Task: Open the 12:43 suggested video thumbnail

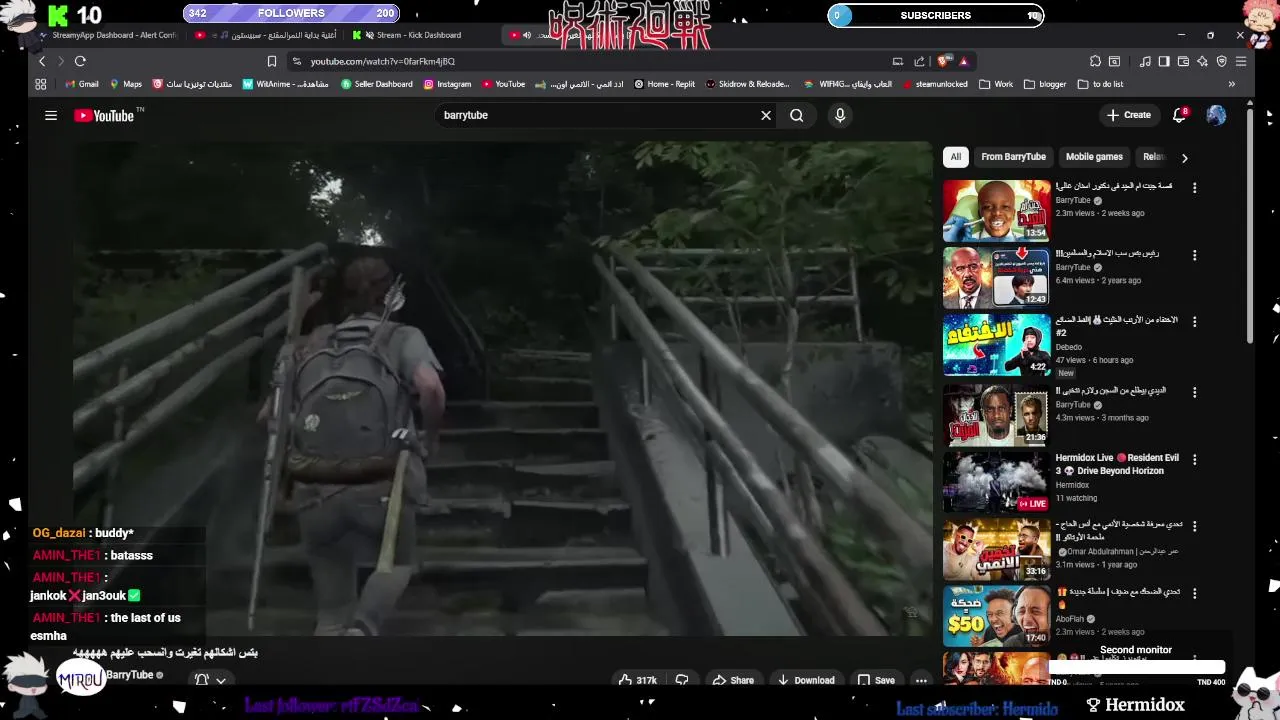Action: pyautogui.click(x=997, y=278)
